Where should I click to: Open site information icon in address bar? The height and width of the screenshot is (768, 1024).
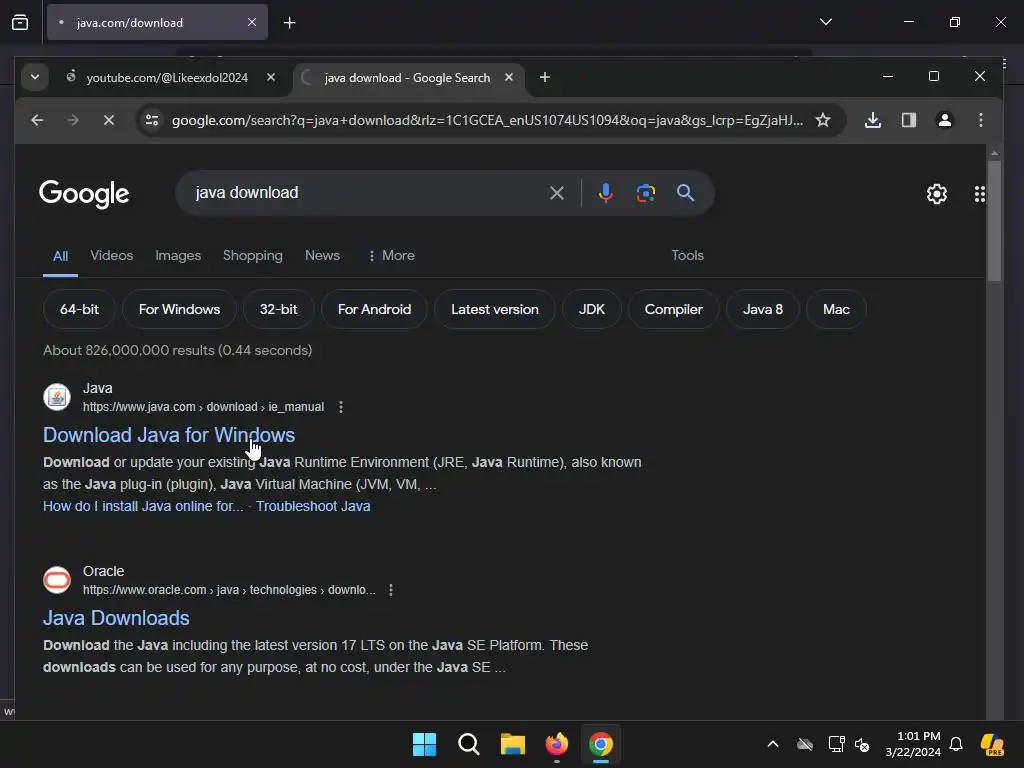coord(152,120)
